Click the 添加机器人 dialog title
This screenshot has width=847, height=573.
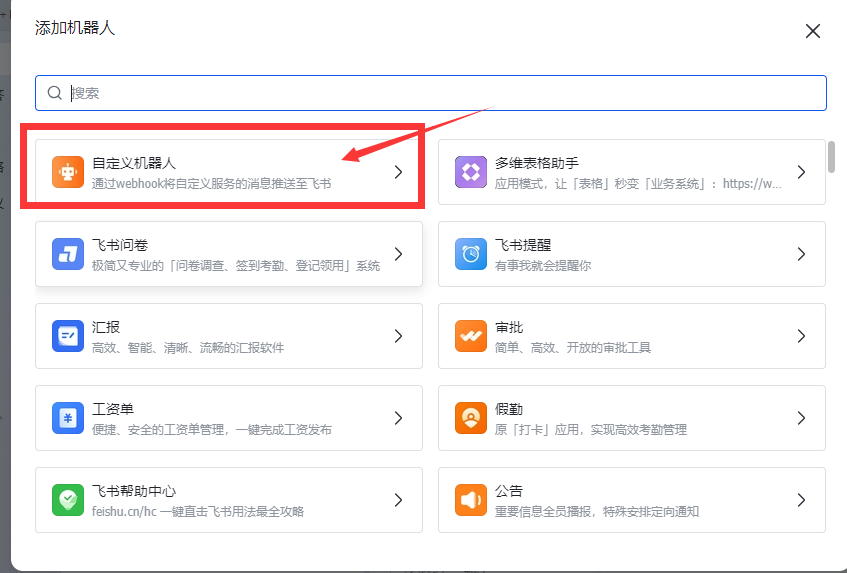click(x=75, y=28)
